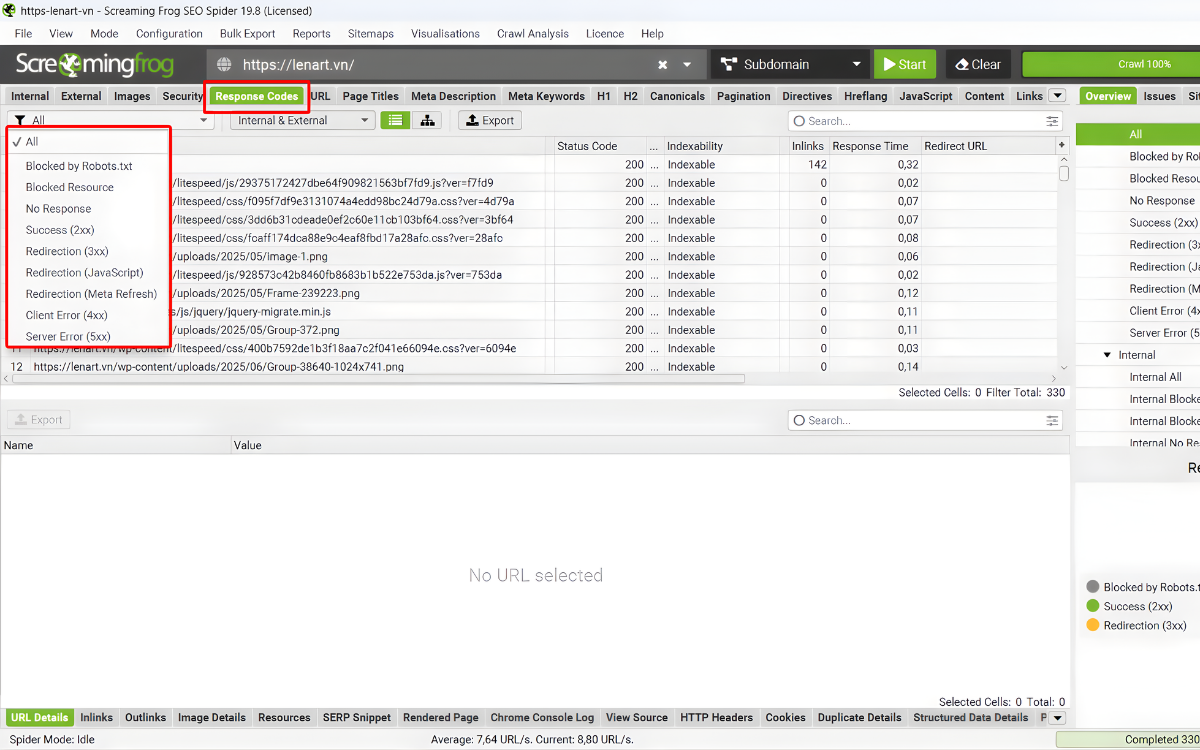Open search options in lower details panel
1200x750 pixels.
(1052, 421)
